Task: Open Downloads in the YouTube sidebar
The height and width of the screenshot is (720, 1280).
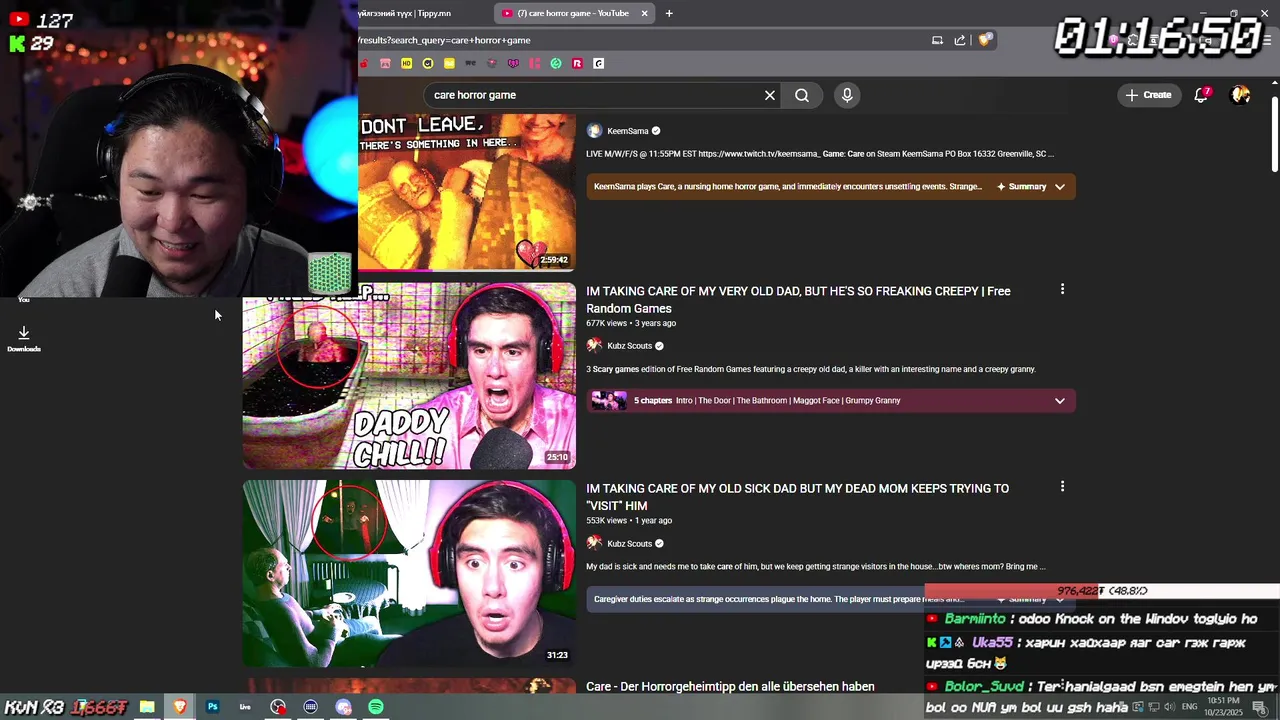Action: [24, 338]
